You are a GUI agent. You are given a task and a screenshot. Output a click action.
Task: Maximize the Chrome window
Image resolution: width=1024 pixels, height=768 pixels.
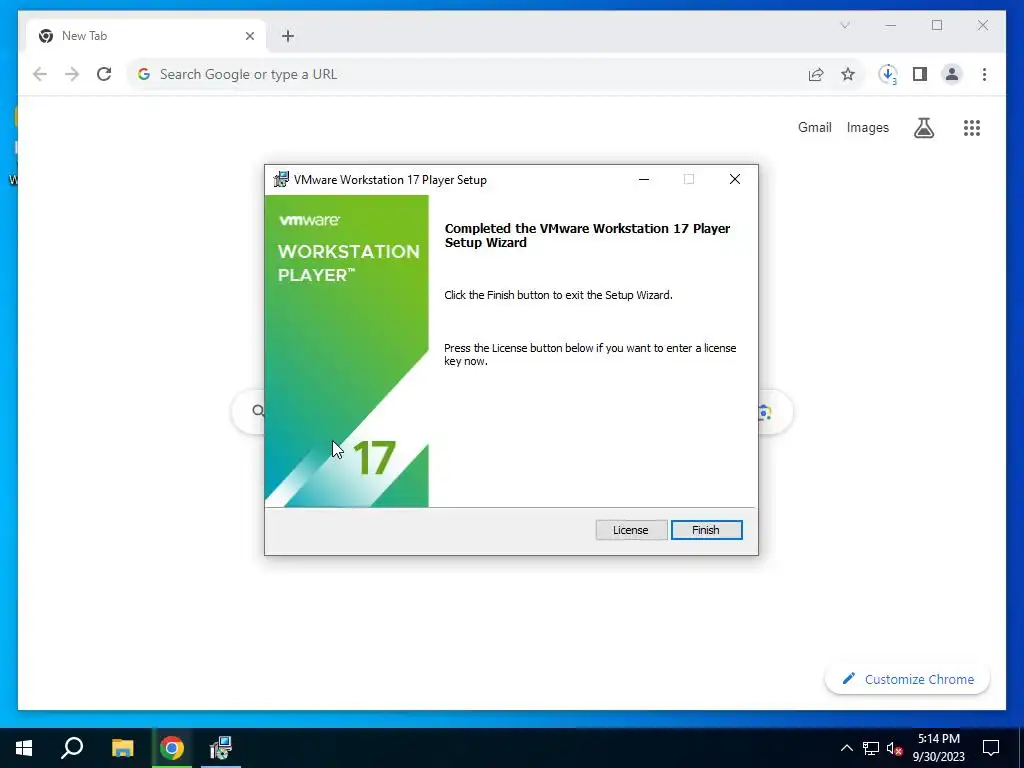(937, 25)
